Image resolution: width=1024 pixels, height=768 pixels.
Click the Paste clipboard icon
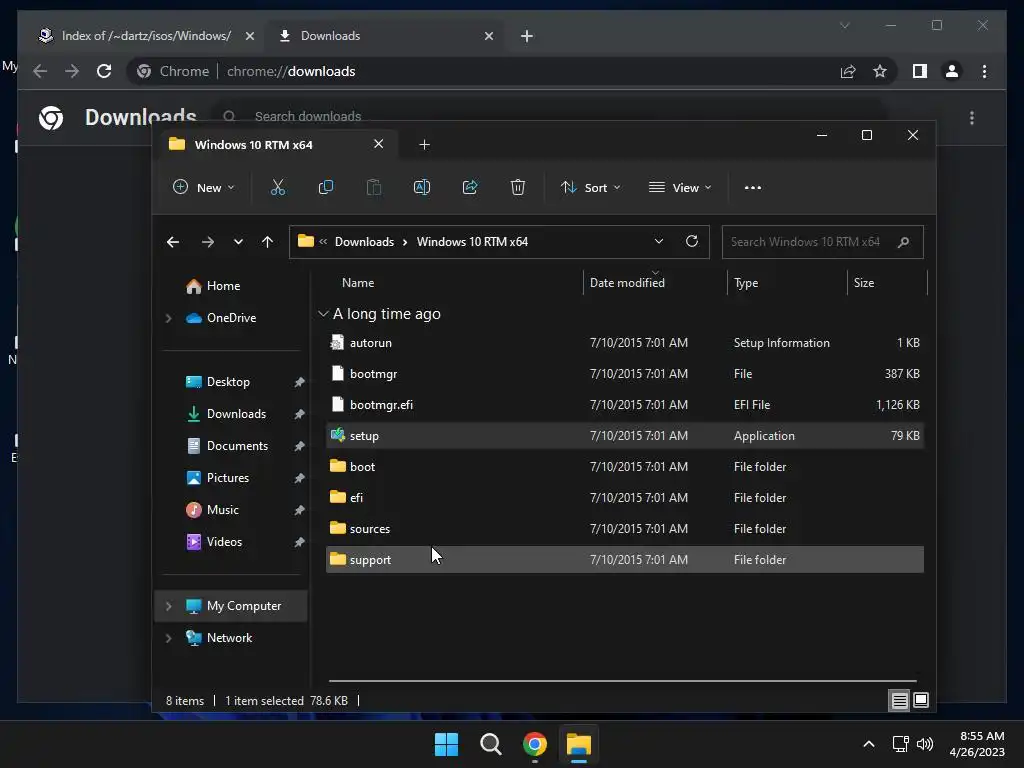(x=374, y=187)
